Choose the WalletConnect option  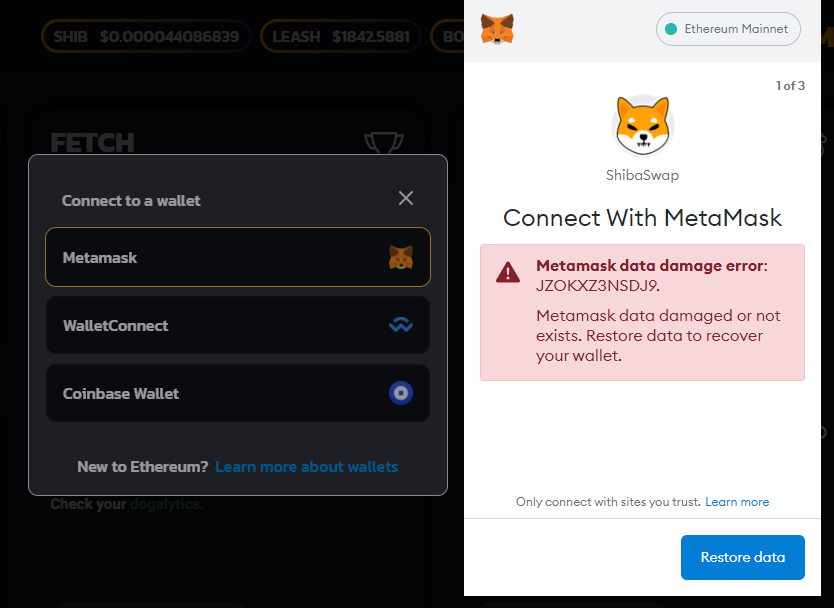pos(238,325)
